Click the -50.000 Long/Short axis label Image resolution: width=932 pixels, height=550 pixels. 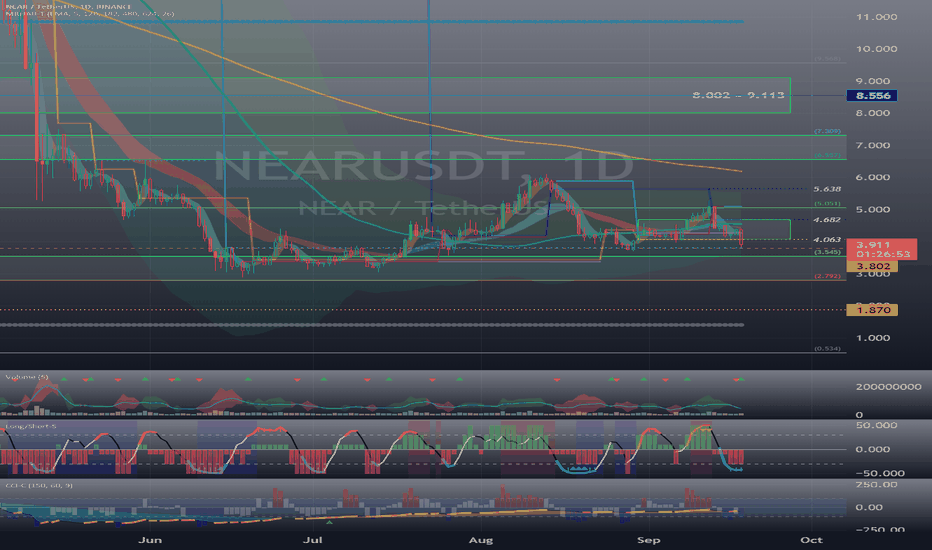click(880, 473)
